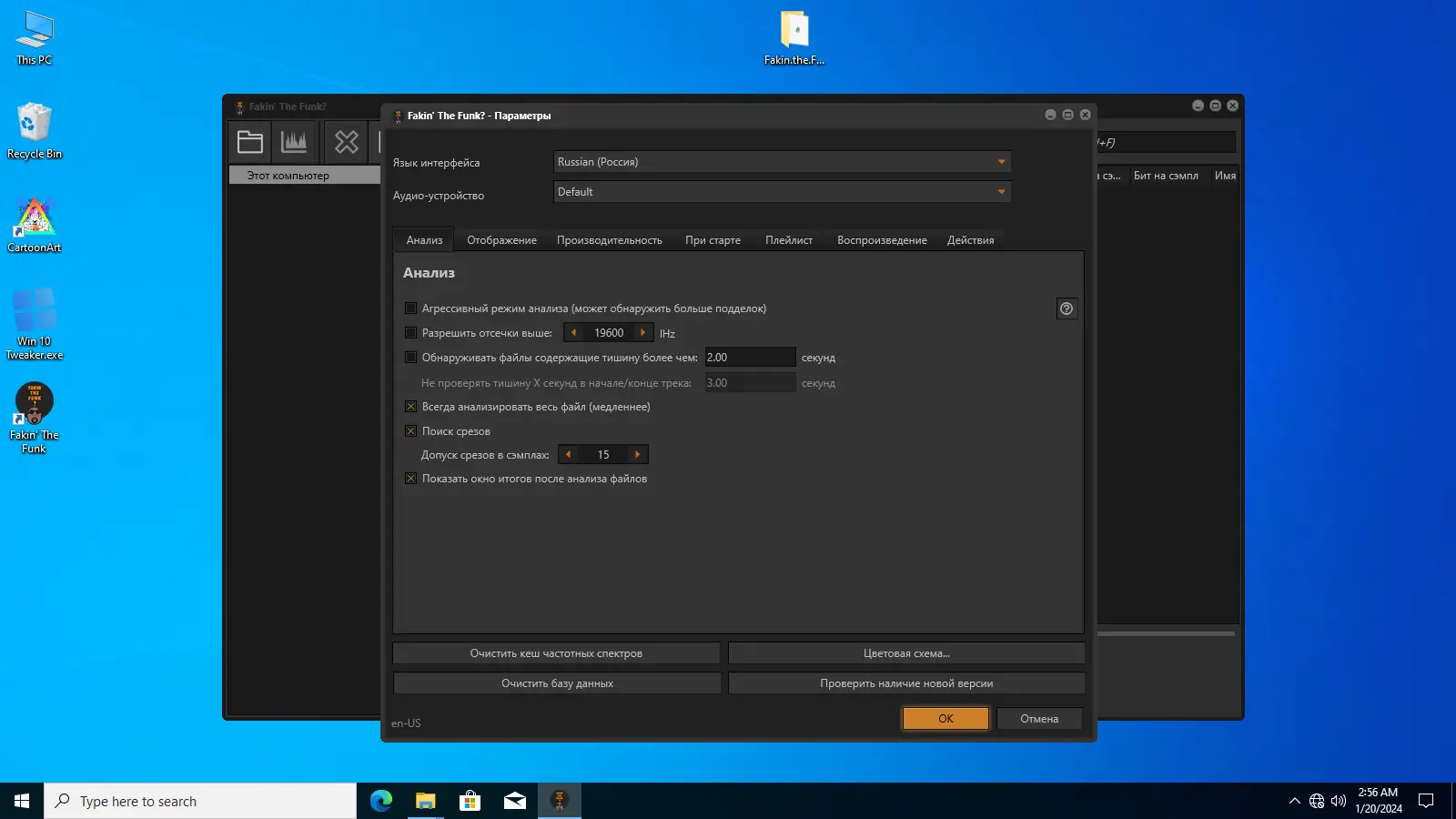Show hidden tray icons chevron
1456x819 pixels.
point(1295,801)
